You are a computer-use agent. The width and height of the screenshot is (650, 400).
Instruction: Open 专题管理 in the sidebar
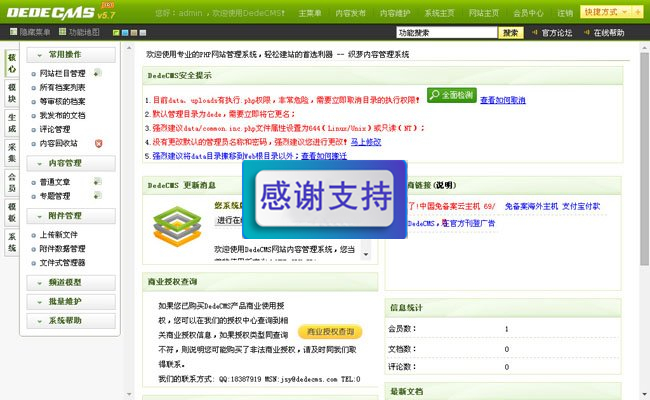(x=55, y=196)
